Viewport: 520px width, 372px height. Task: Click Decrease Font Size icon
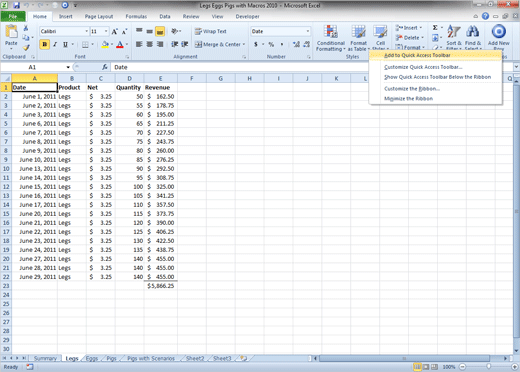pos(124,32)
